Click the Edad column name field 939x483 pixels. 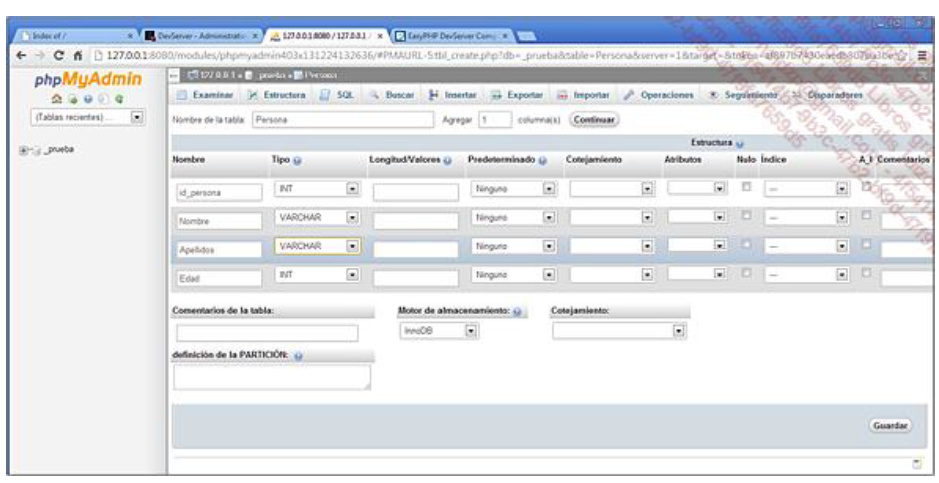click(x=219, y=278)
